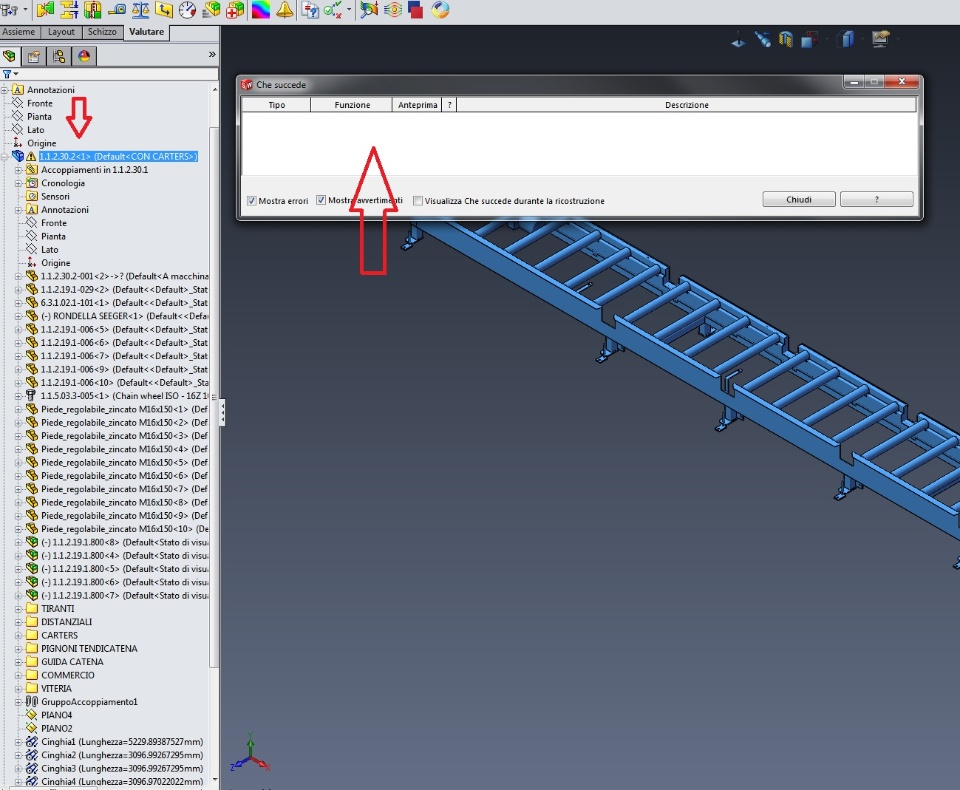Click the first toolbar icon with pipes
Image resolution: width=960 pixels, height=790 pixels.
click(9, 9)
